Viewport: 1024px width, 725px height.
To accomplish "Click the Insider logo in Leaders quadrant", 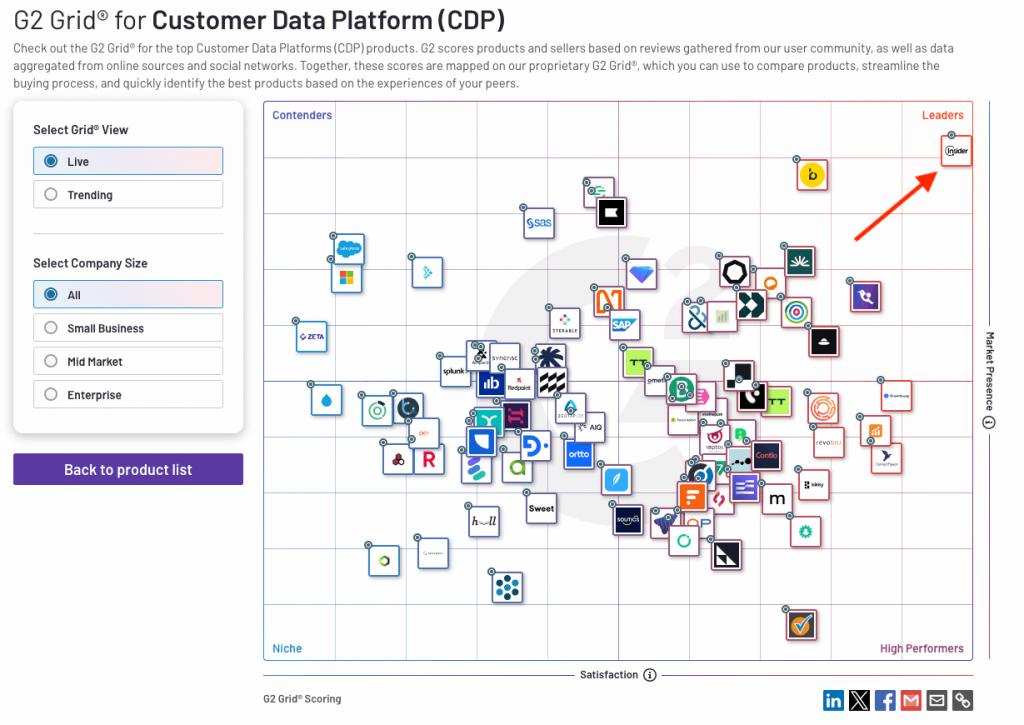I will (x=957, y=152).
